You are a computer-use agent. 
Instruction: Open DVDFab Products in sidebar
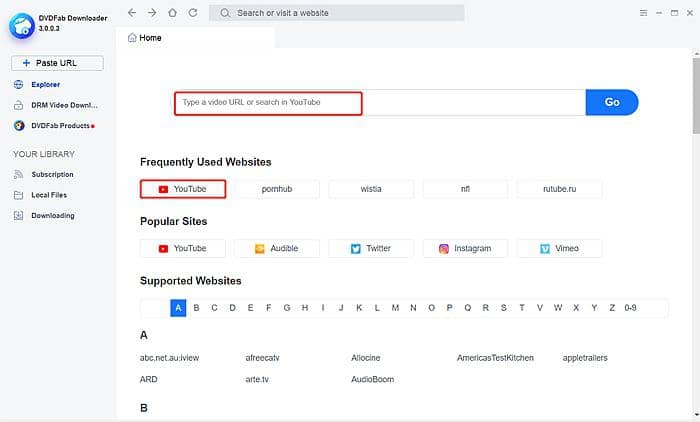point(60,126)
